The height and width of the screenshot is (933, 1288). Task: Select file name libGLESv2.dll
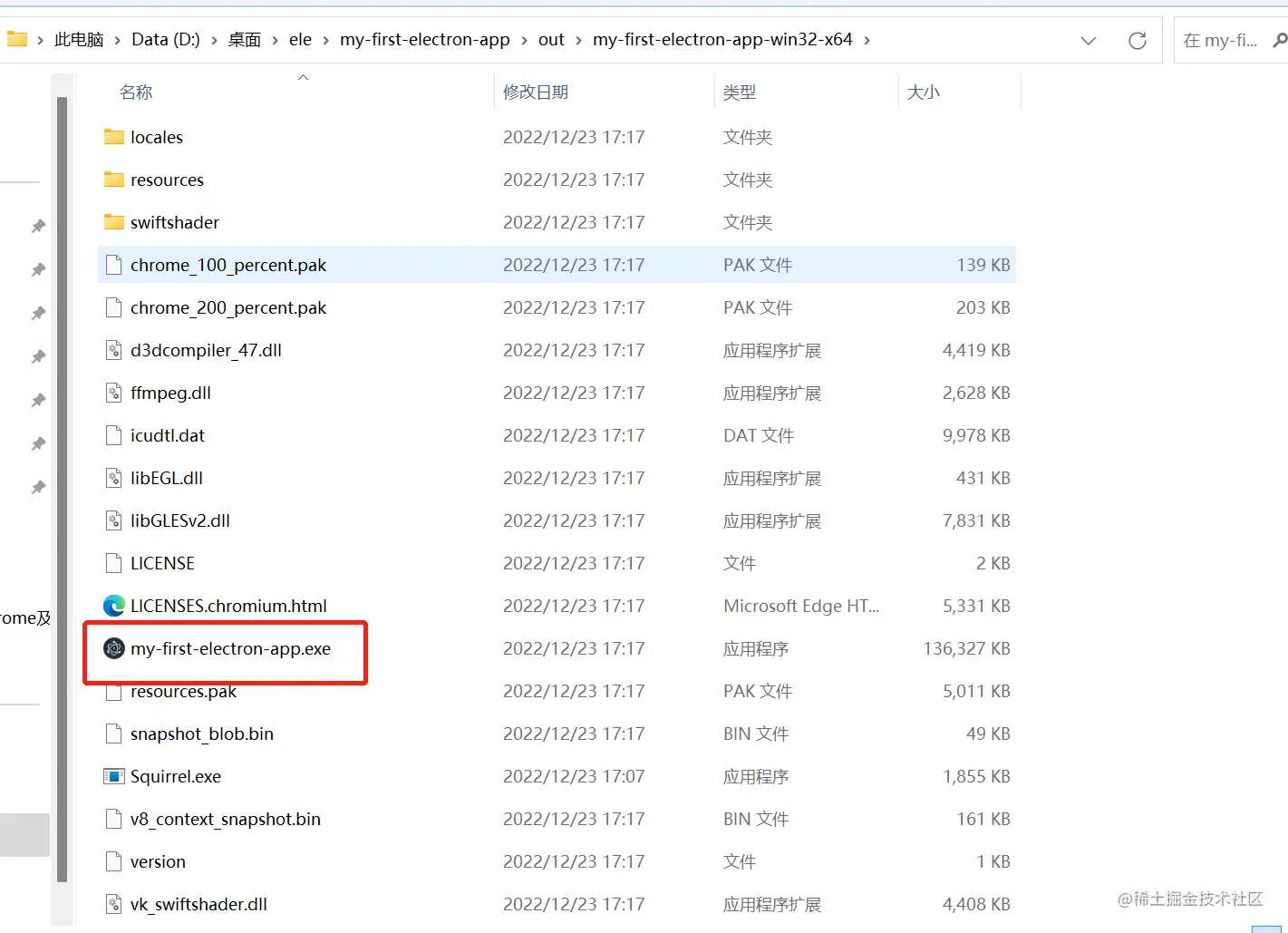click(180, 520)
